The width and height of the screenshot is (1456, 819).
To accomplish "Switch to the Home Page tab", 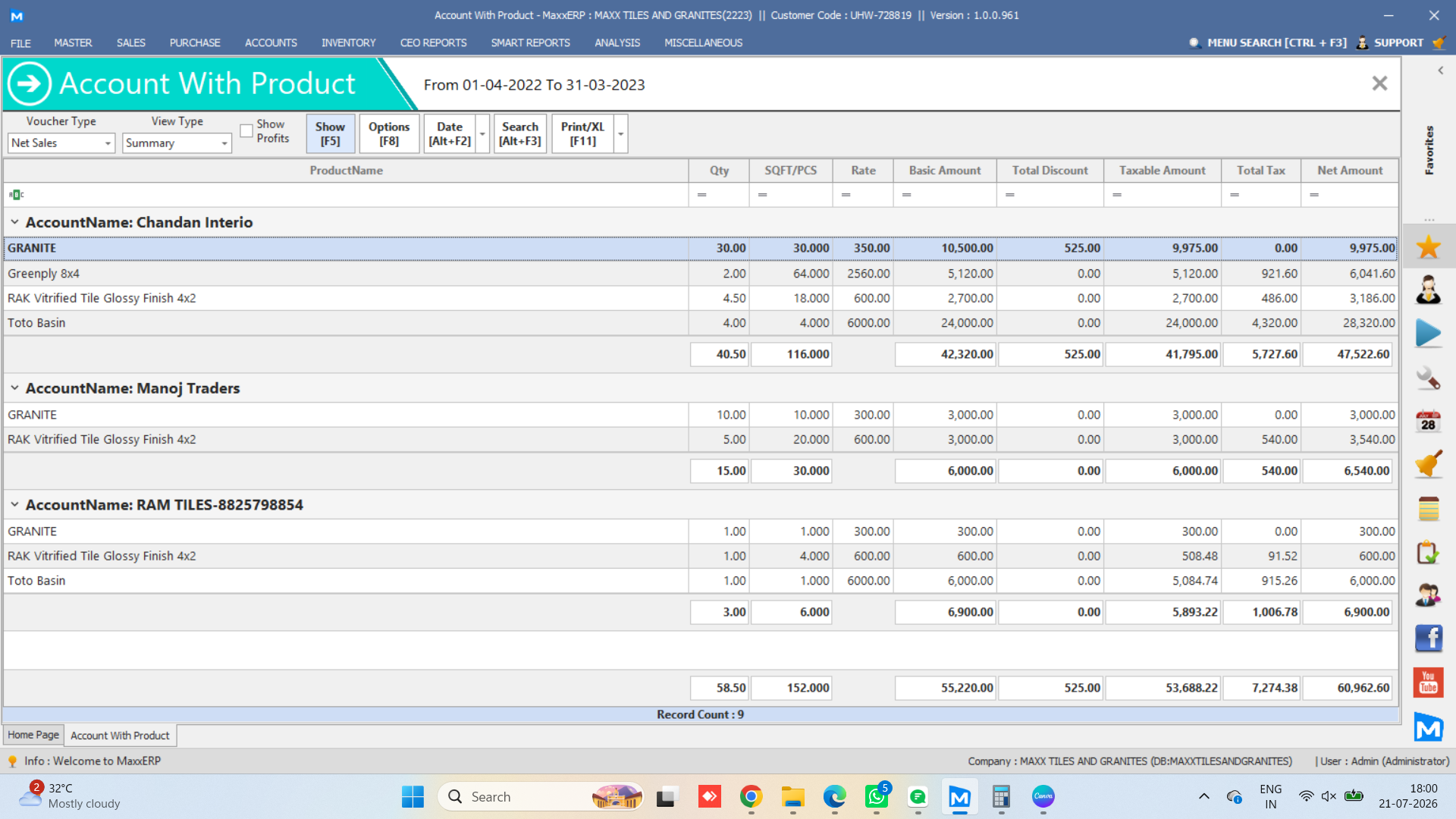I will tap(33, 735).
